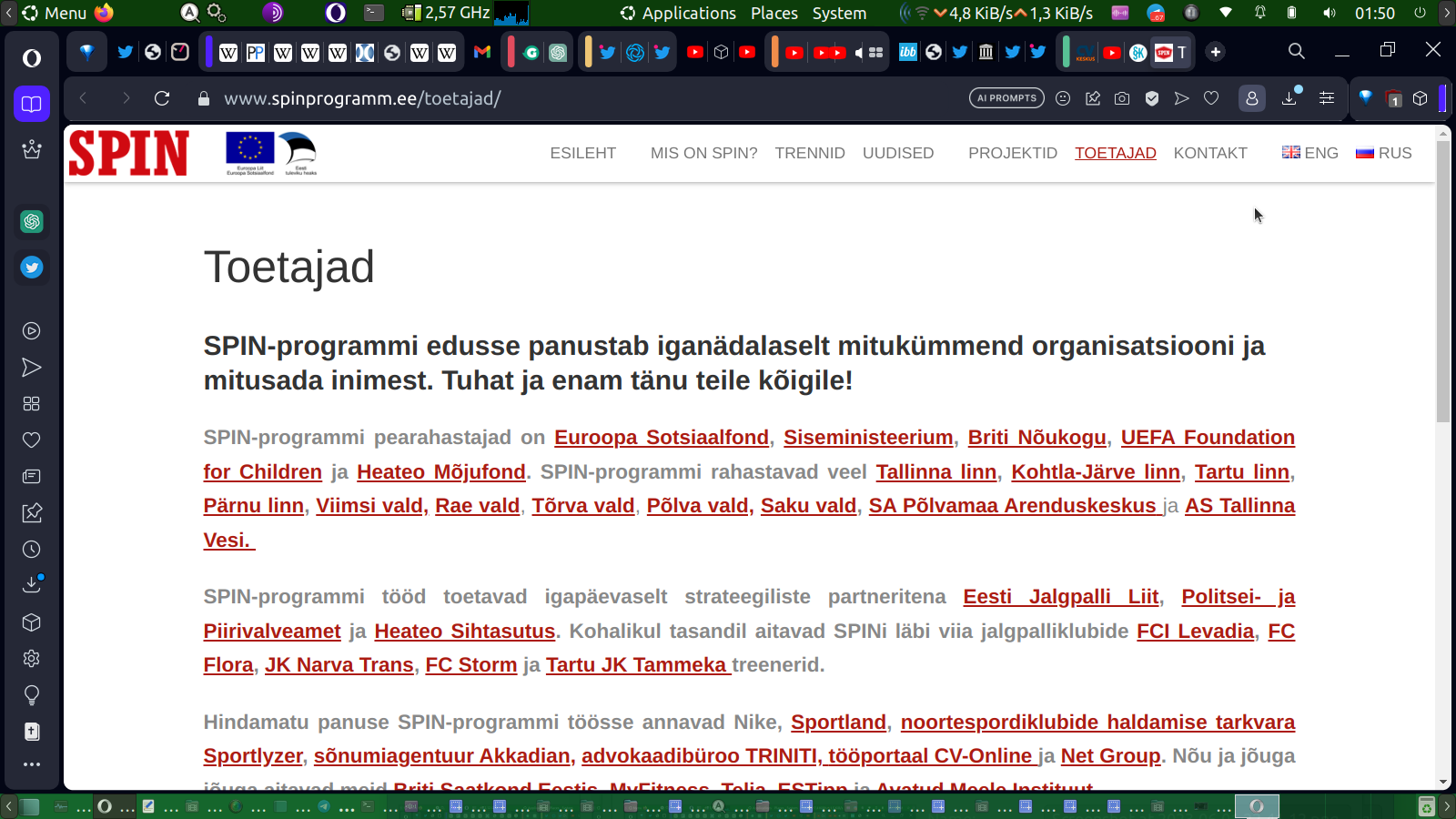
Task: Open My Flow from the sidebar
Action: pos(32,368)
